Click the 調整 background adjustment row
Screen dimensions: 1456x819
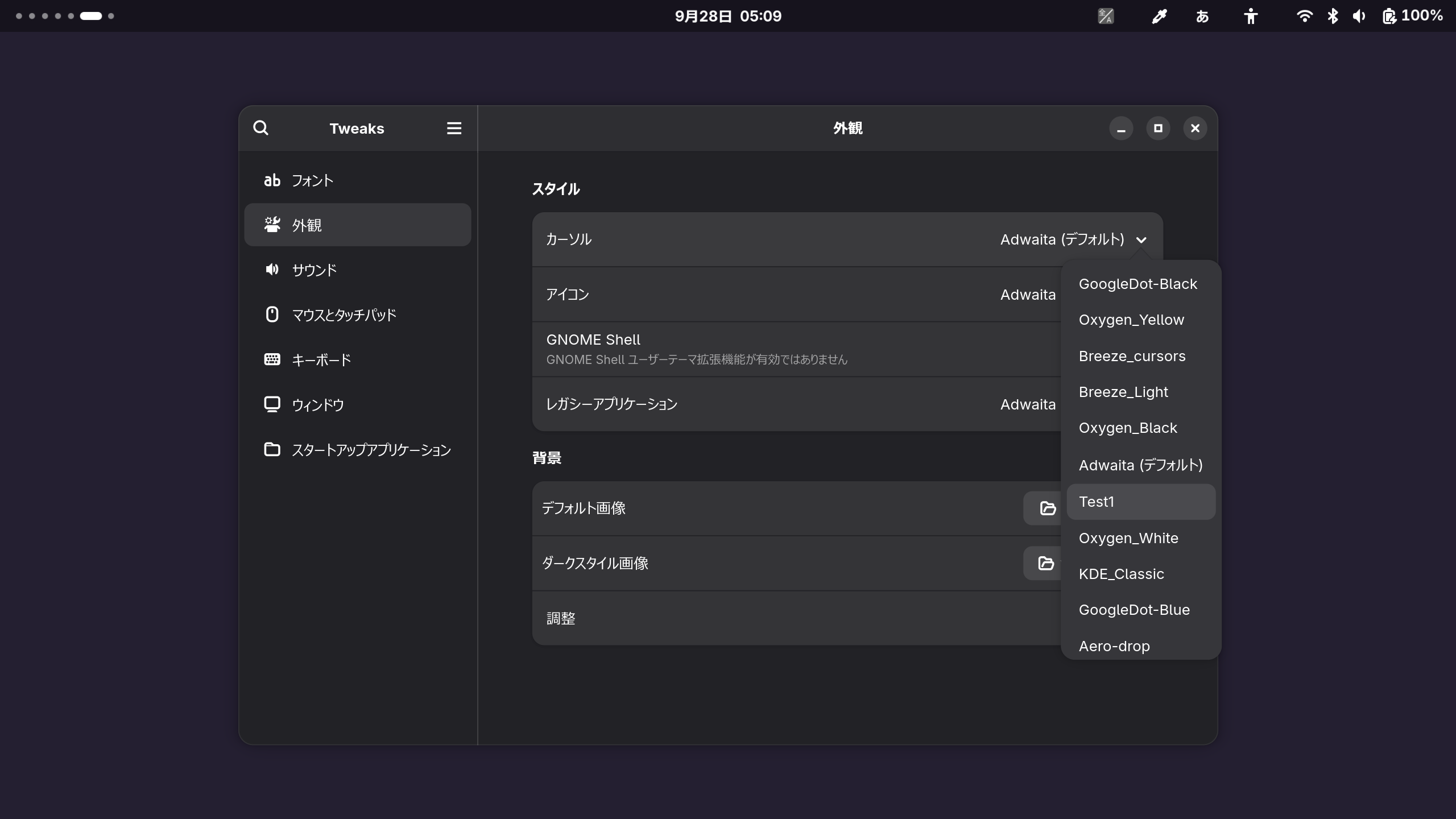796,618
